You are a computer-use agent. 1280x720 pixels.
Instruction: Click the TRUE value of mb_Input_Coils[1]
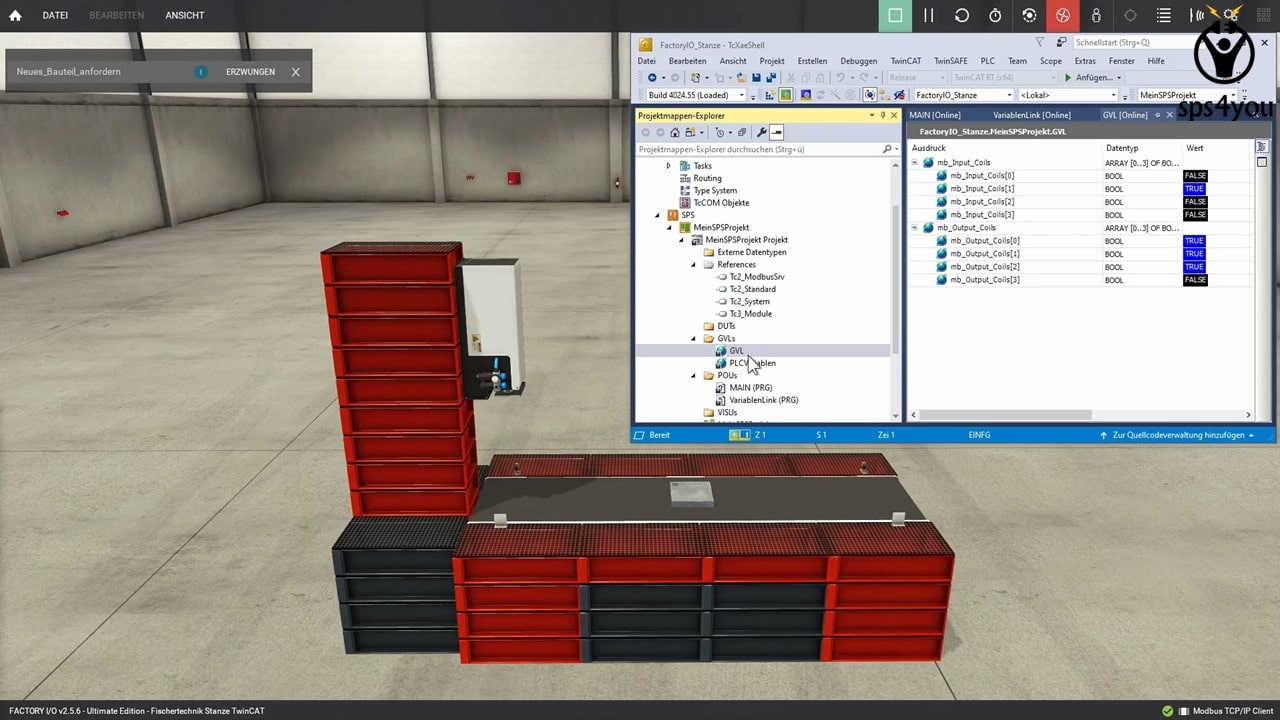[x=1194, y=189]
